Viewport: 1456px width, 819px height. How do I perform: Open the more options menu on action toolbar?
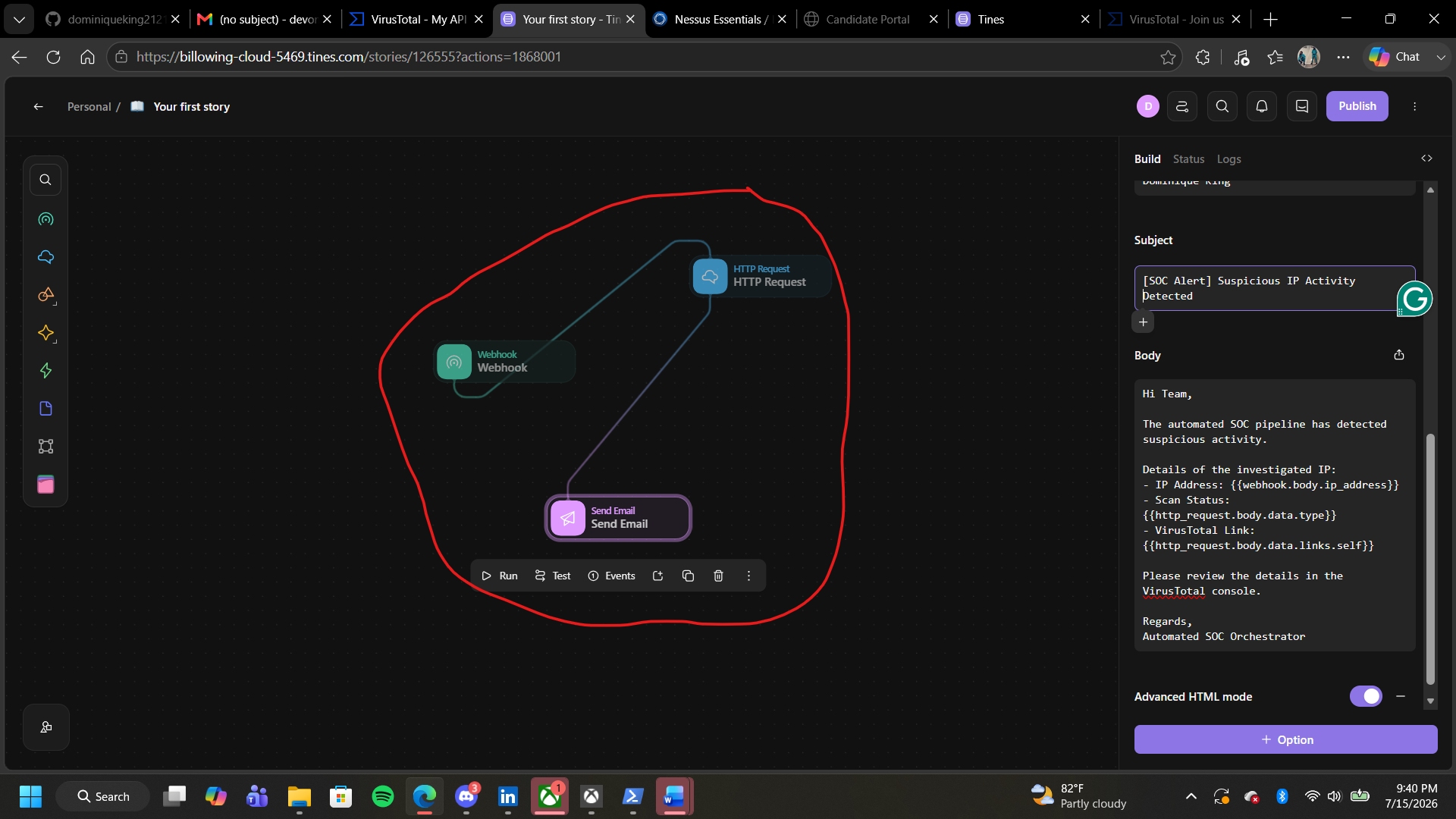[x=748, y=576]
